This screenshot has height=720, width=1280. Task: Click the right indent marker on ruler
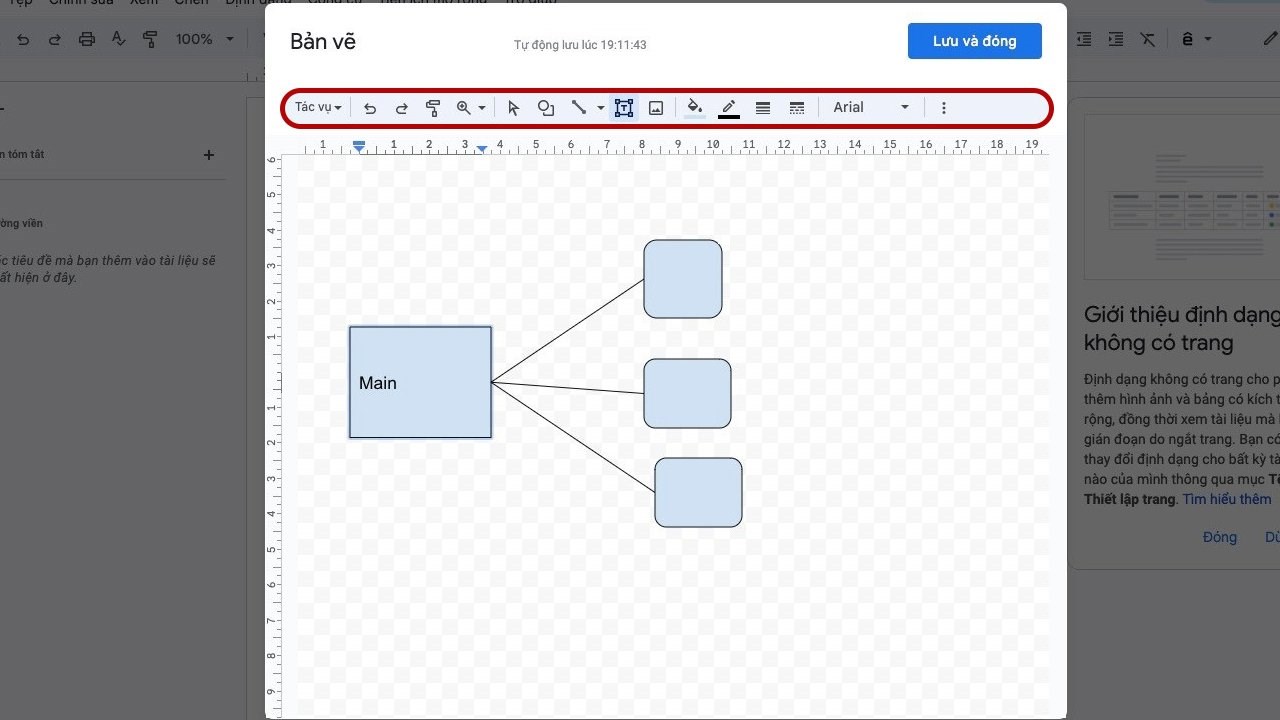[482, 149]
